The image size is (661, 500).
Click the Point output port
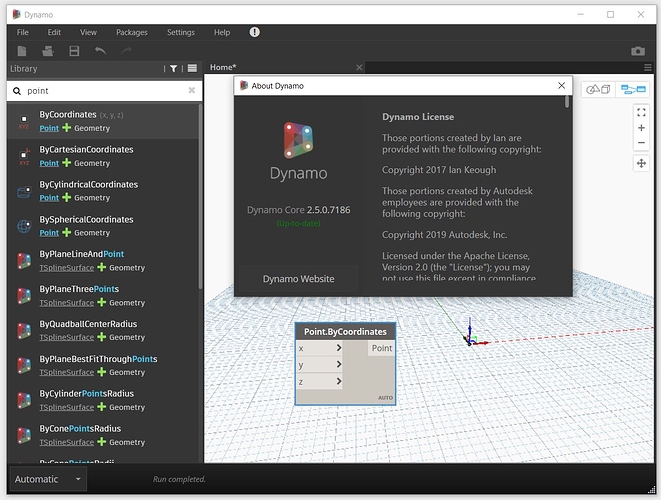point(382,348)
